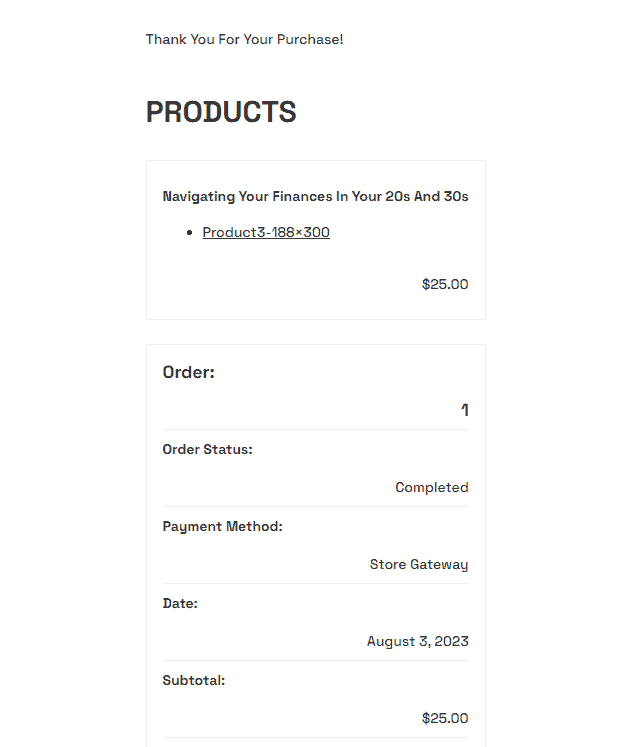This screenshot has height=747, width=640.
Task: Click the divider line below the order date
Action: 315,661
